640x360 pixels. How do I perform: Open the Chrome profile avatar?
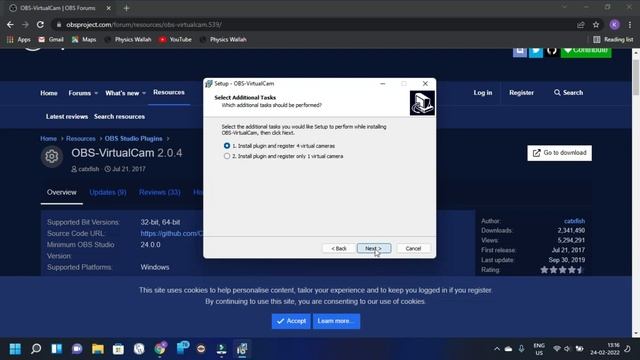point(614,25)
